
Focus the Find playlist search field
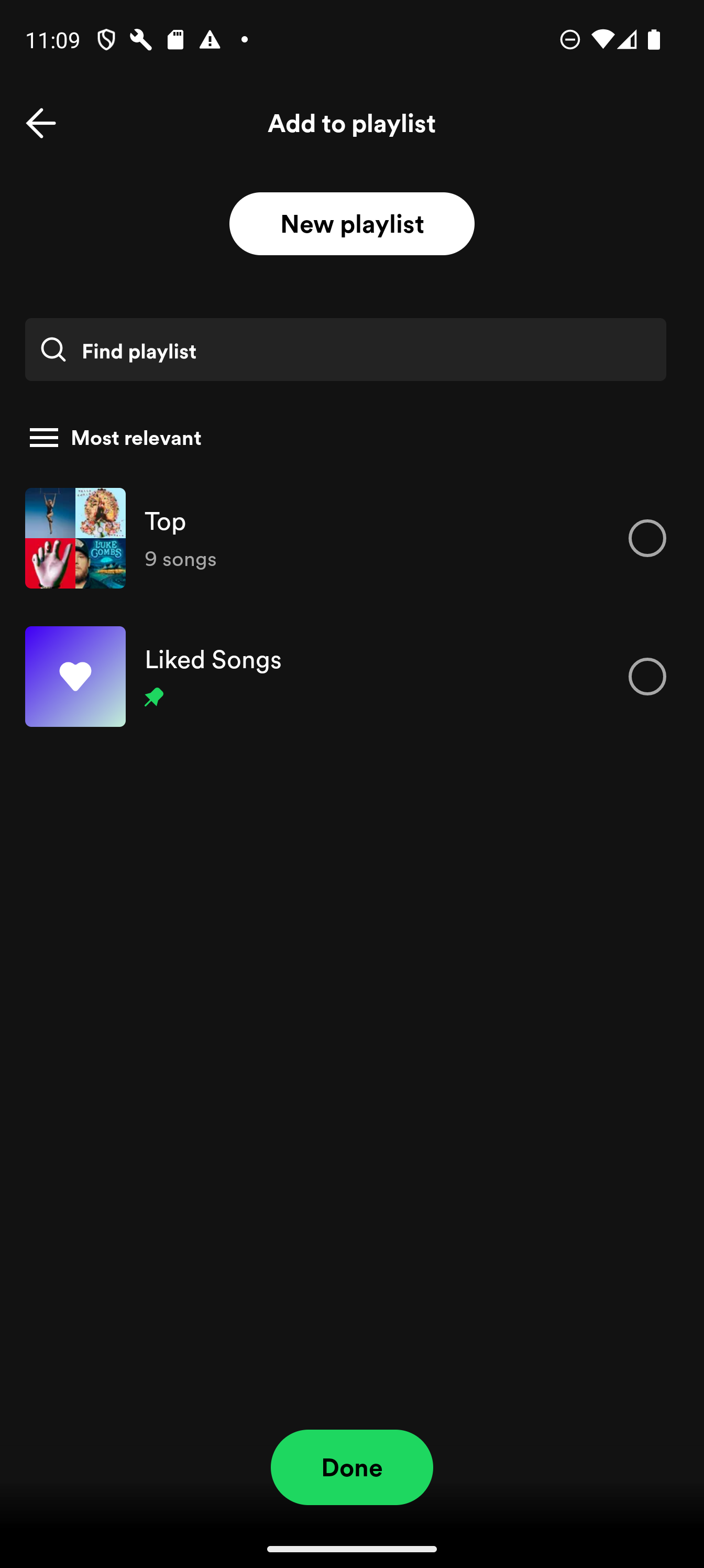(346, 350)
